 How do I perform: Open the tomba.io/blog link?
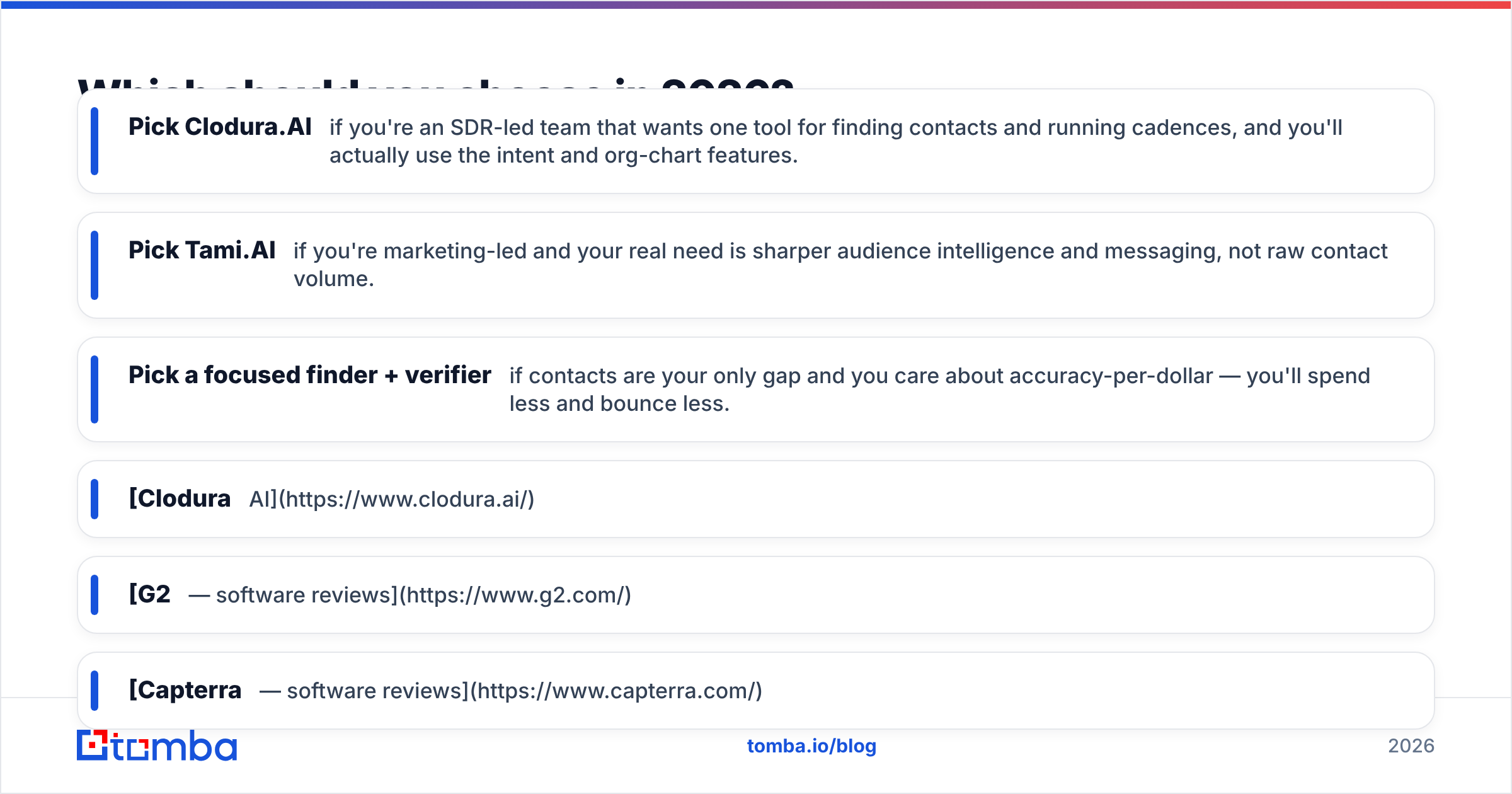[x=811, y=746]
